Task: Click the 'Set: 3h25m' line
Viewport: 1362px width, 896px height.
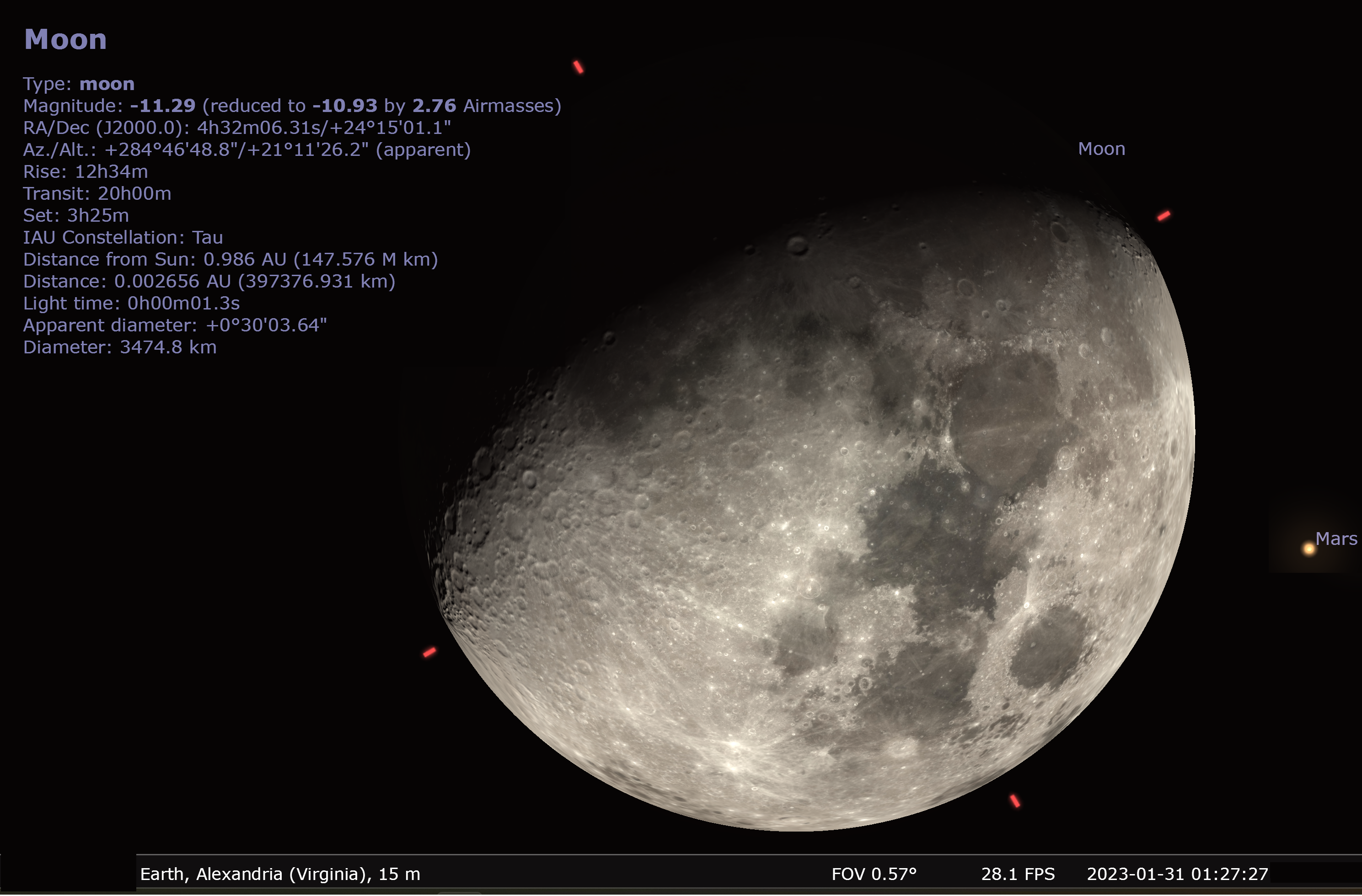Action: 76,216
